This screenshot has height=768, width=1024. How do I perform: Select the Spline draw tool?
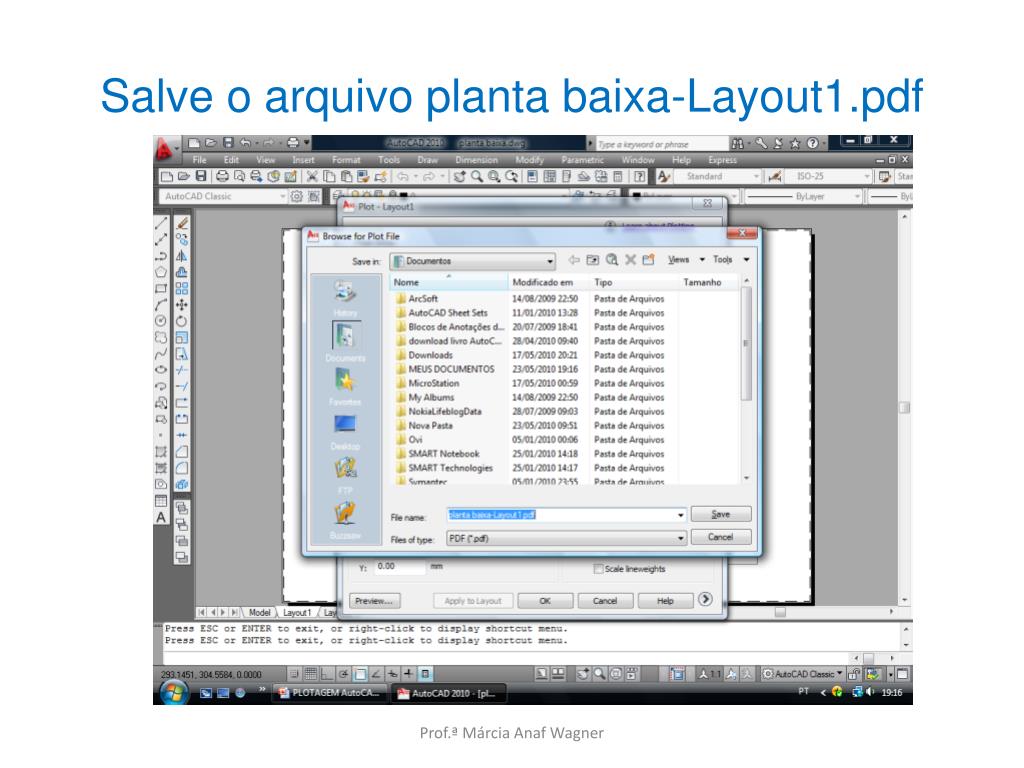point(161,354)
